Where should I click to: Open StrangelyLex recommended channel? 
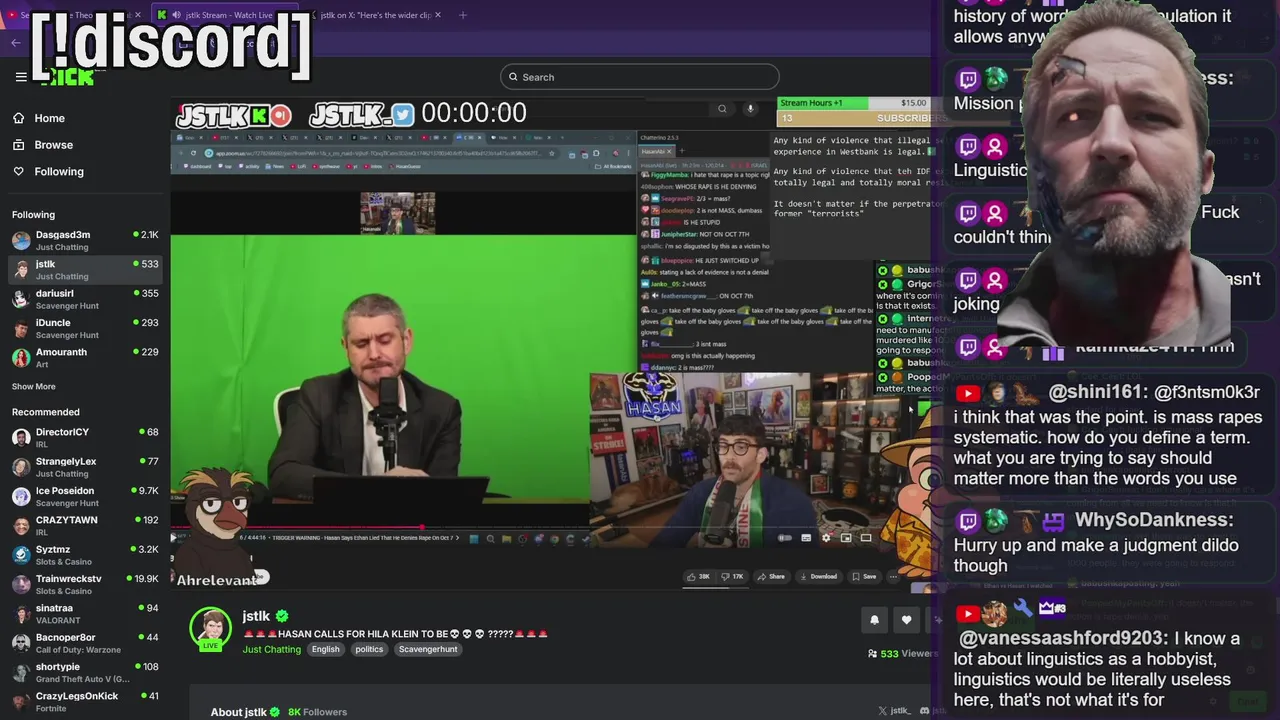(85, 467)
